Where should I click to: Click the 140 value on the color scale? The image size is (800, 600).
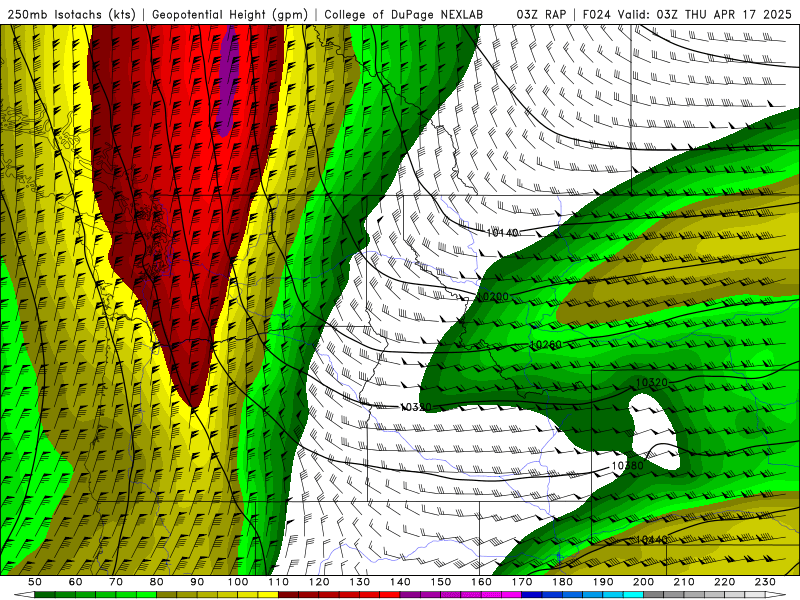401,582
